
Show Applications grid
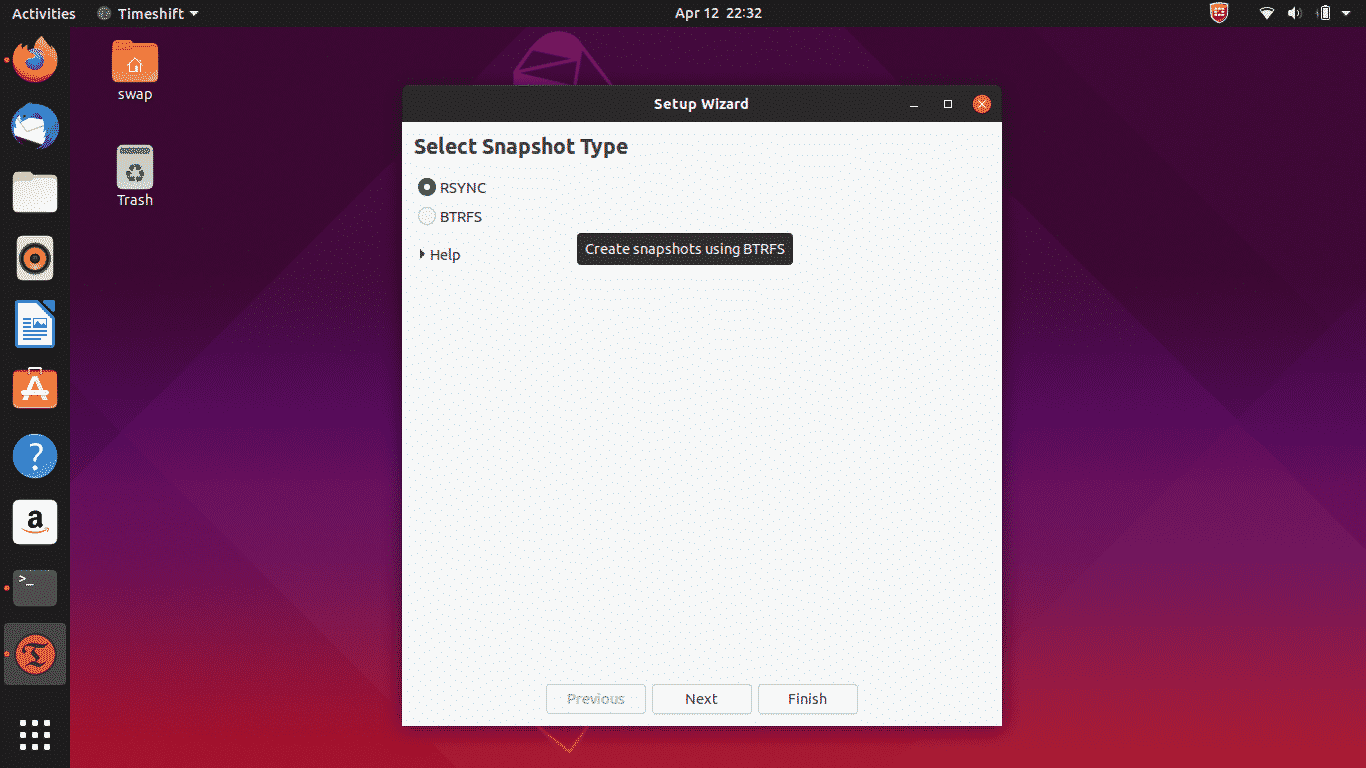click(x=35, y=734)
